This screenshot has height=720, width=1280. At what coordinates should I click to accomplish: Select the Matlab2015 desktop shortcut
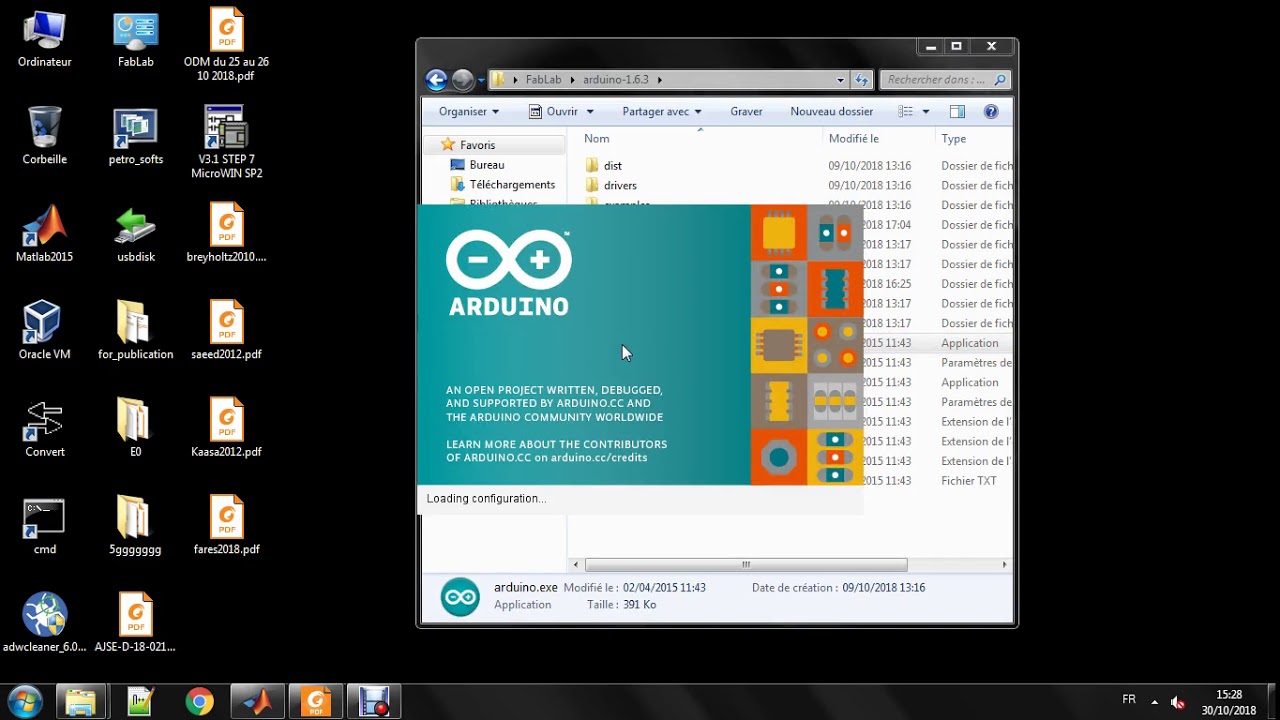(x=44, y=234)
